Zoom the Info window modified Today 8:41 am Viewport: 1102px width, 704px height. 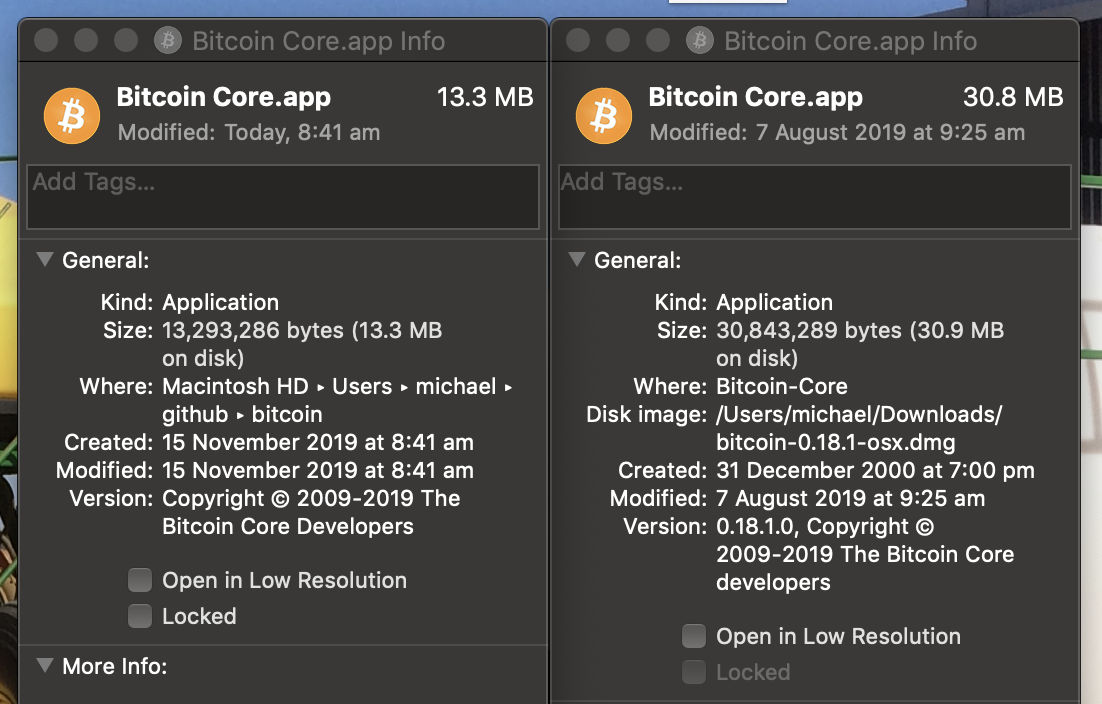tap(126, 41)
